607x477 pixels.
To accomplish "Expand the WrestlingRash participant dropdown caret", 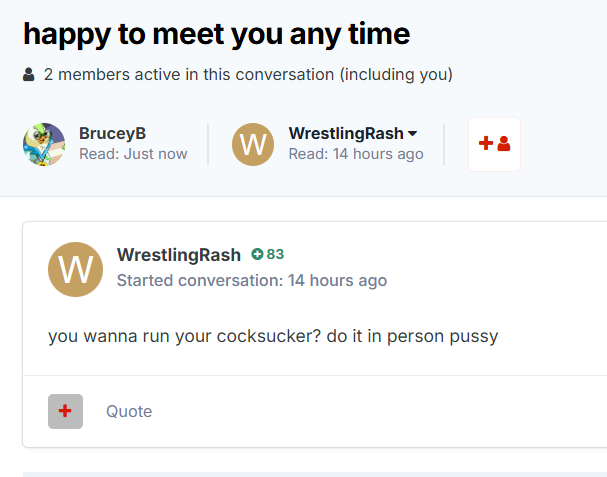I will (x=413, y=134).
